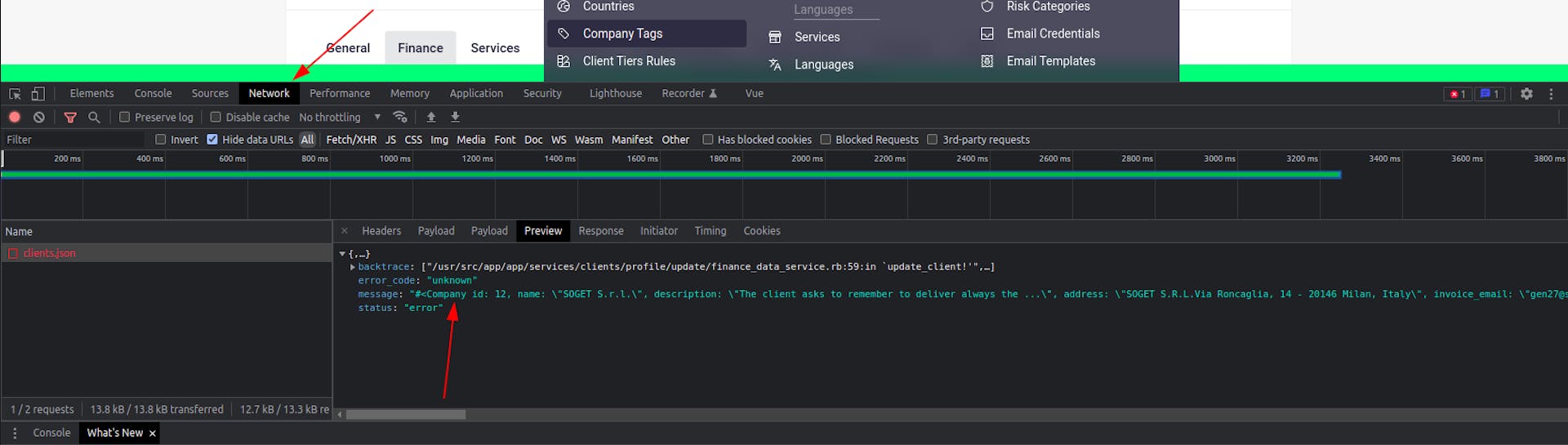The width and height of the screenshot is (1568, 445).
Task: Enable the Preserve log checkbox
Action: [125, 118]
